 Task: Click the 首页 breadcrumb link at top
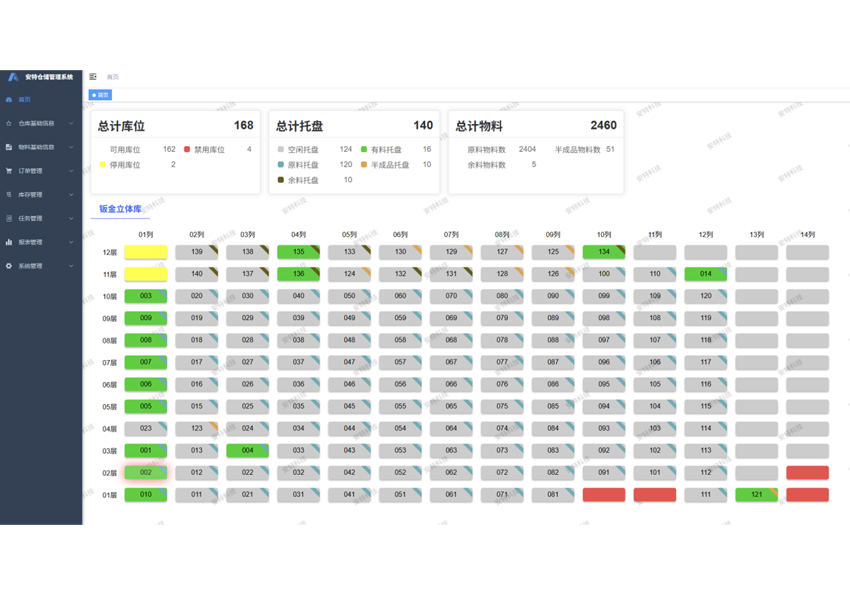[112, 76]
